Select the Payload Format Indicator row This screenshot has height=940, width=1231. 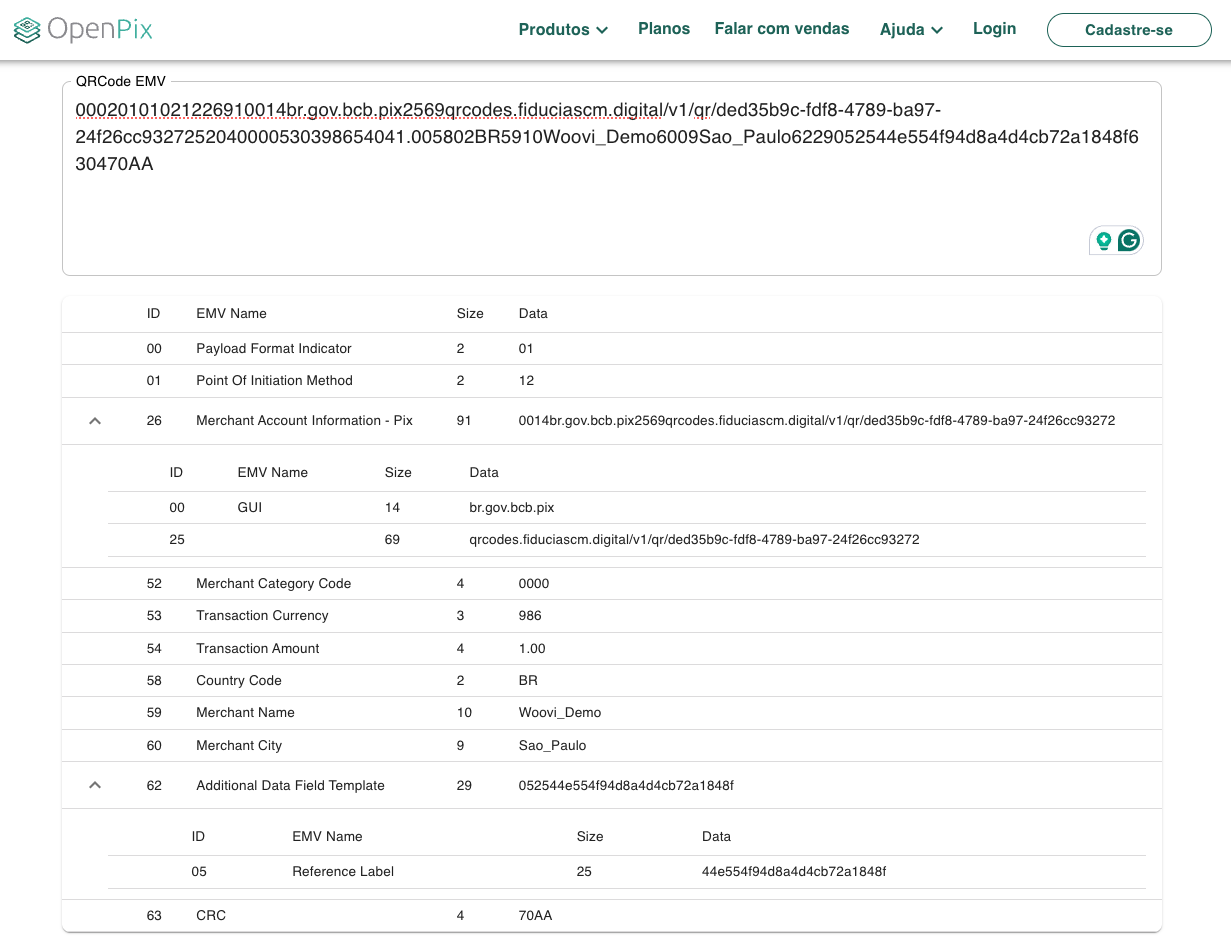click(x=274, y=349)
